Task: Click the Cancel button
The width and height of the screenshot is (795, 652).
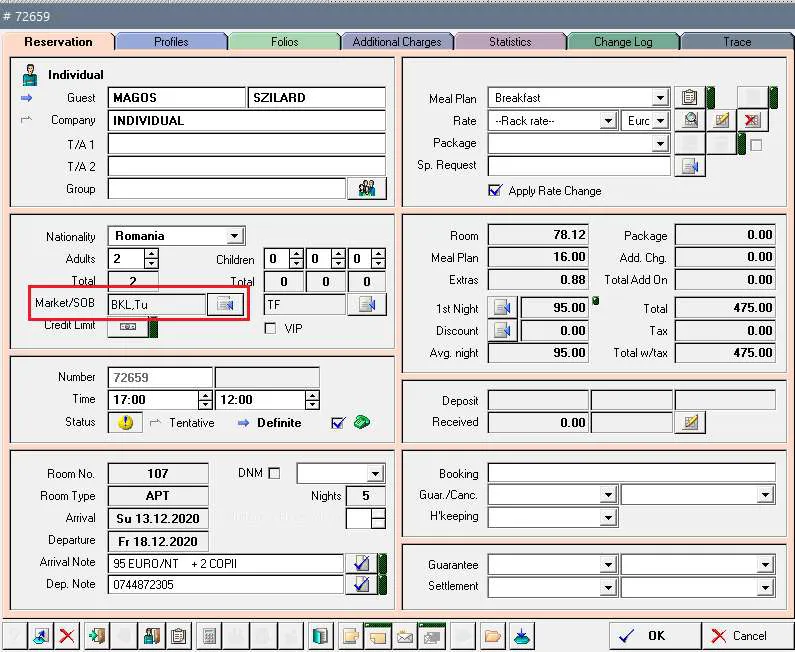Action: coord(747,635)
